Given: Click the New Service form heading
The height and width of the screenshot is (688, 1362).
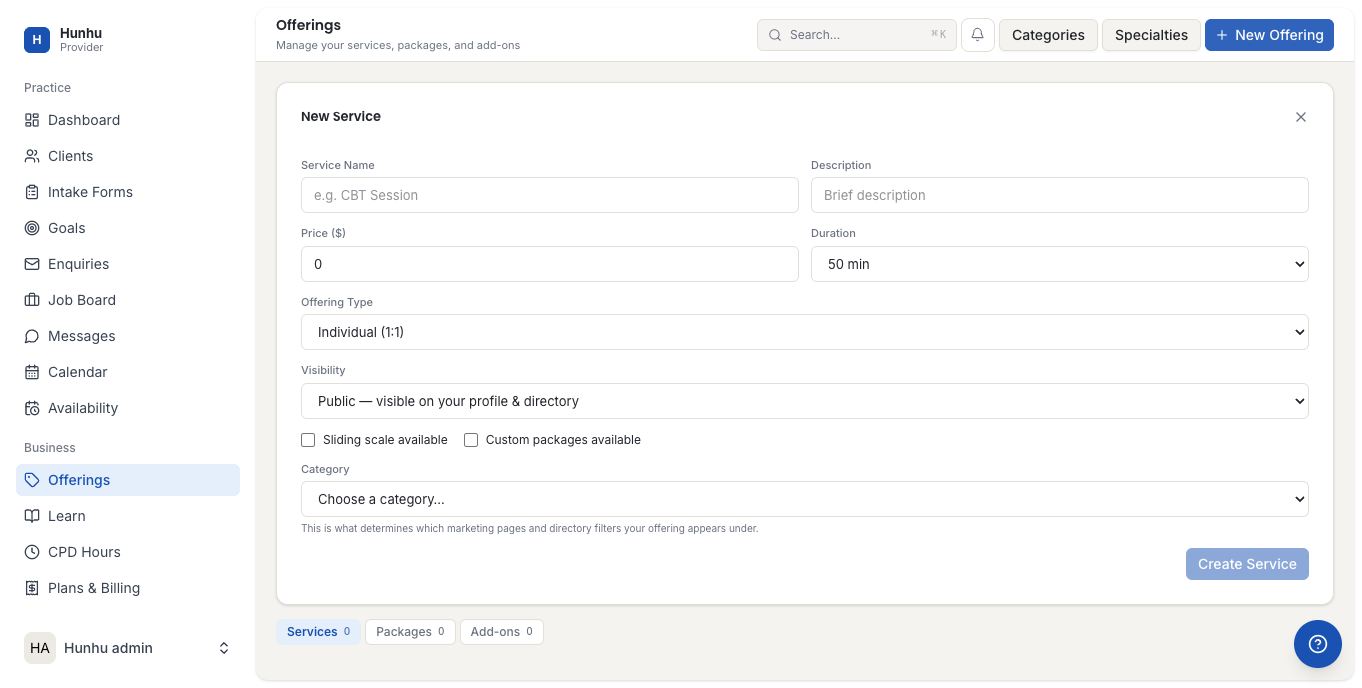Looking at the screenshot, I should click(x=341, y=117).
